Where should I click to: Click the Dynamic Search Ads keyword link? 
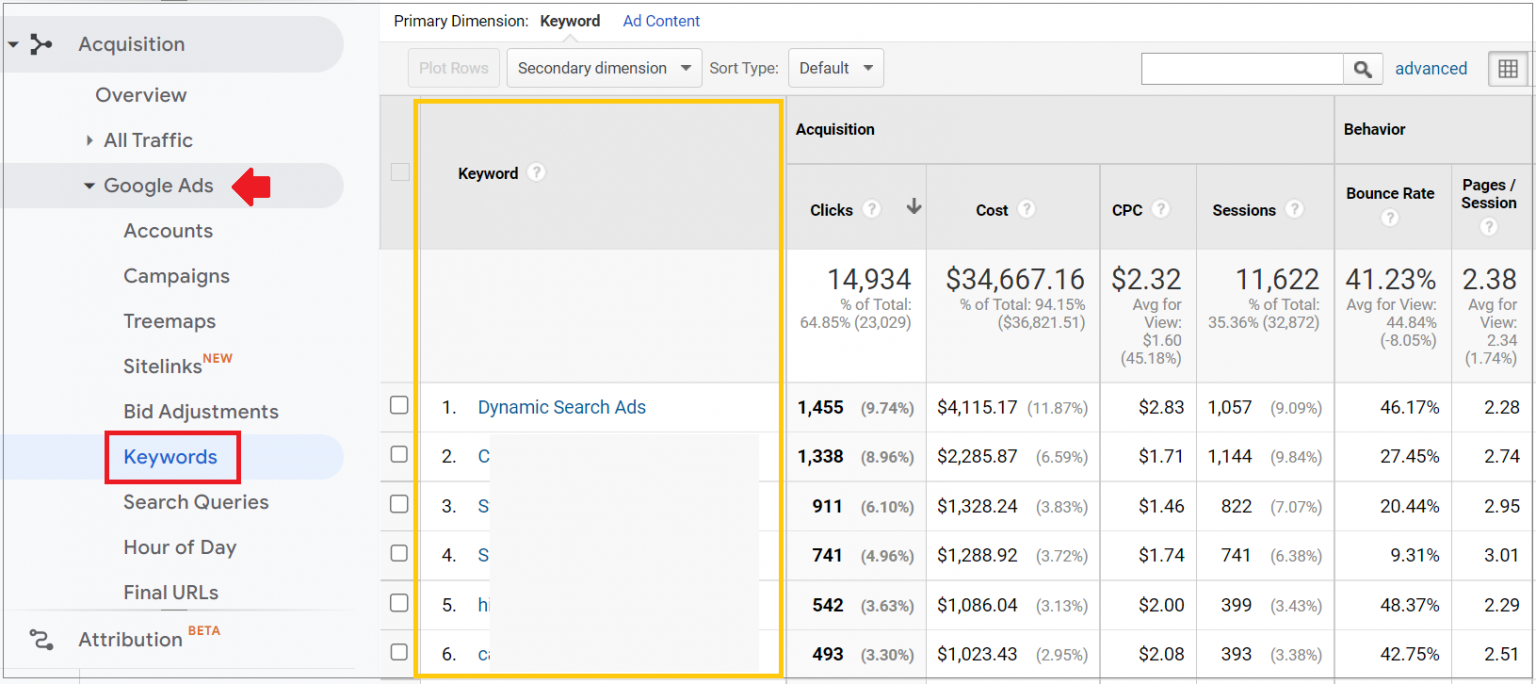pyautogui.click(x=561, y=407)
